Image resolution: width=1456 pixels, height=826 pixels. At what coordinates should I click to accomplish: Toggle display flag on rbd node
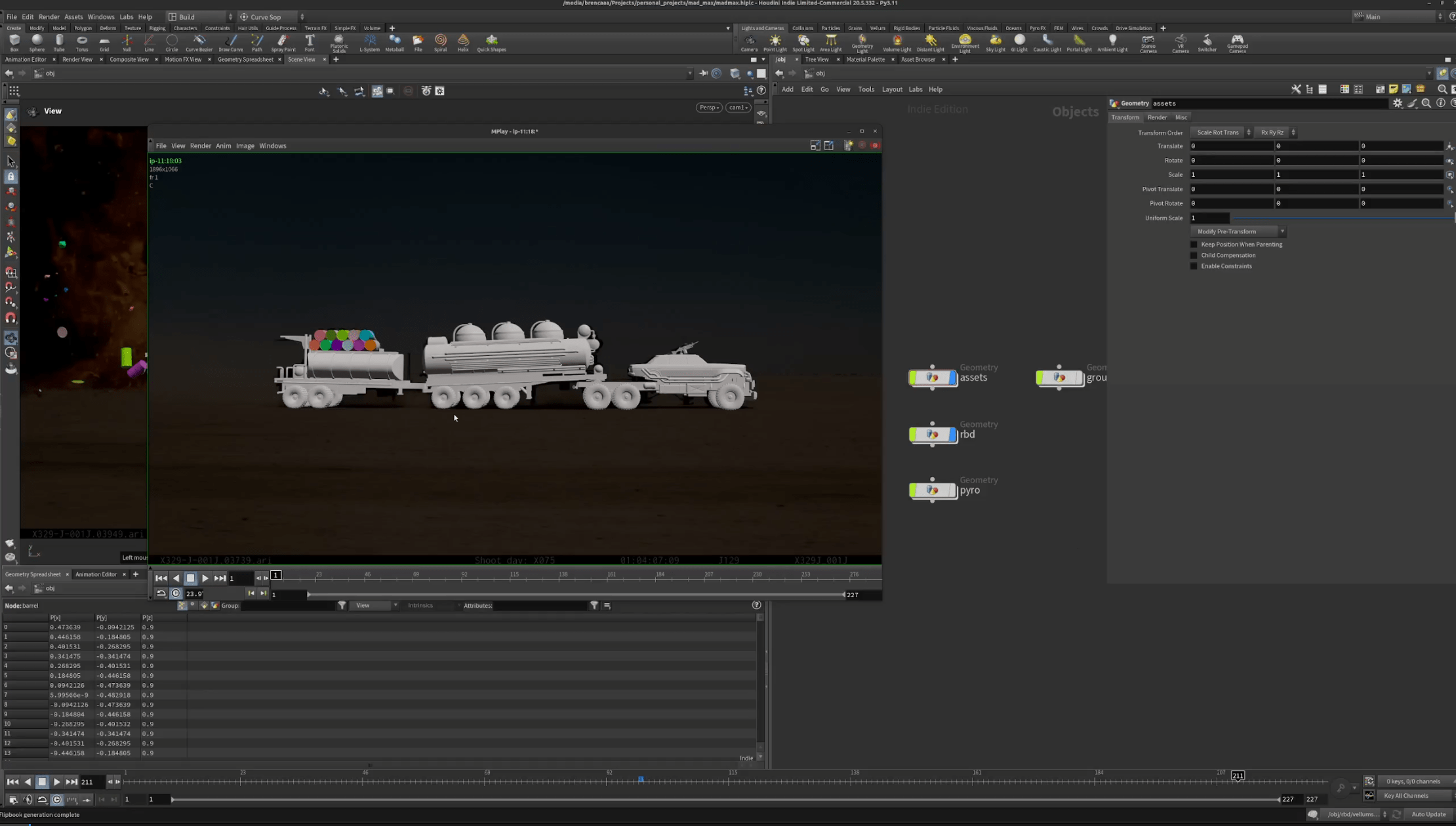pyautogui.click(x=952, y=435)
